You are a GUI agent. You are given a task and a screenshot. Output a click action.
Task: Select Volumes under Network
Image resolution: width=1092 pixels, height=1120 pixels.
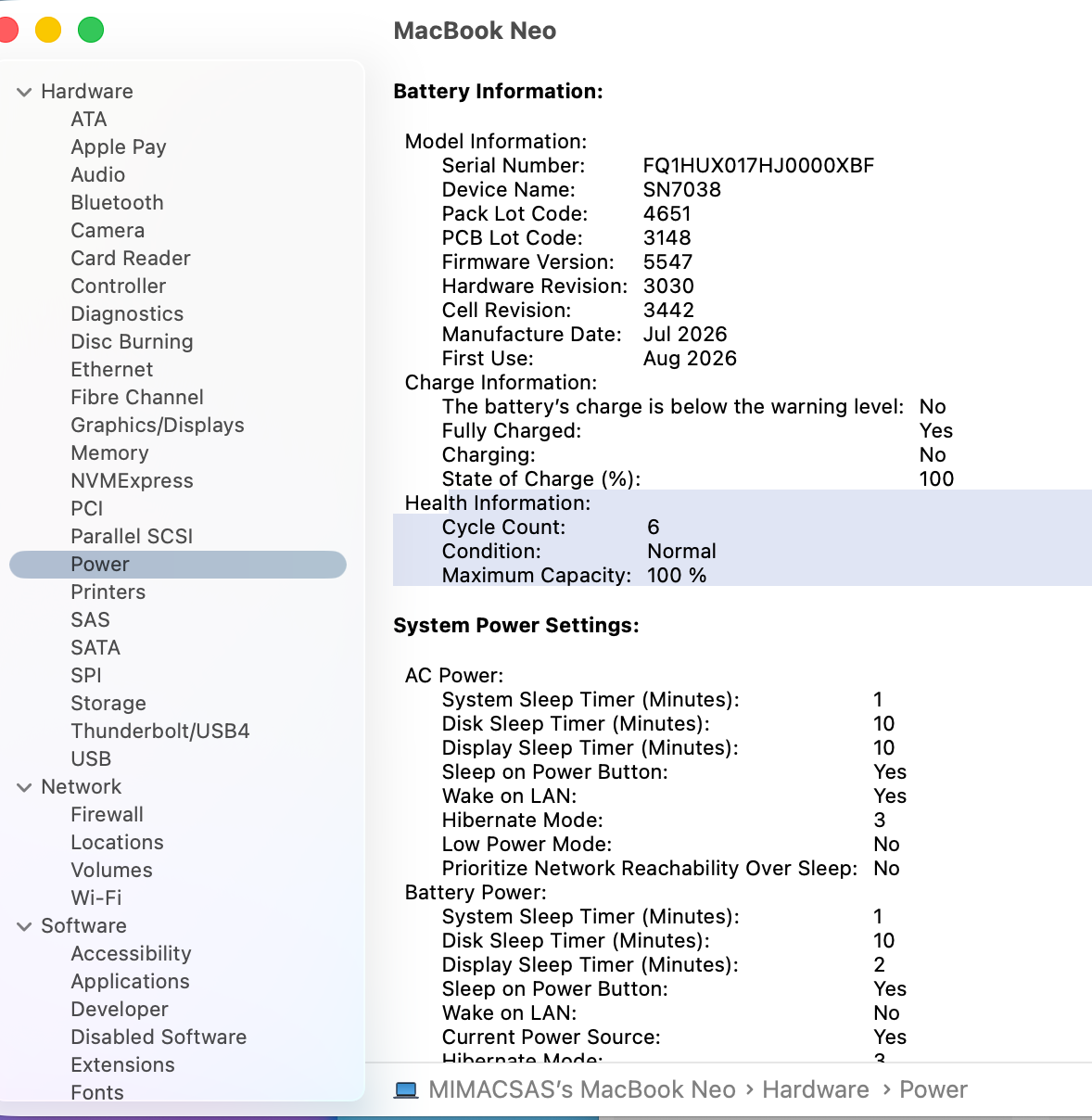click(x=112, y=871)
